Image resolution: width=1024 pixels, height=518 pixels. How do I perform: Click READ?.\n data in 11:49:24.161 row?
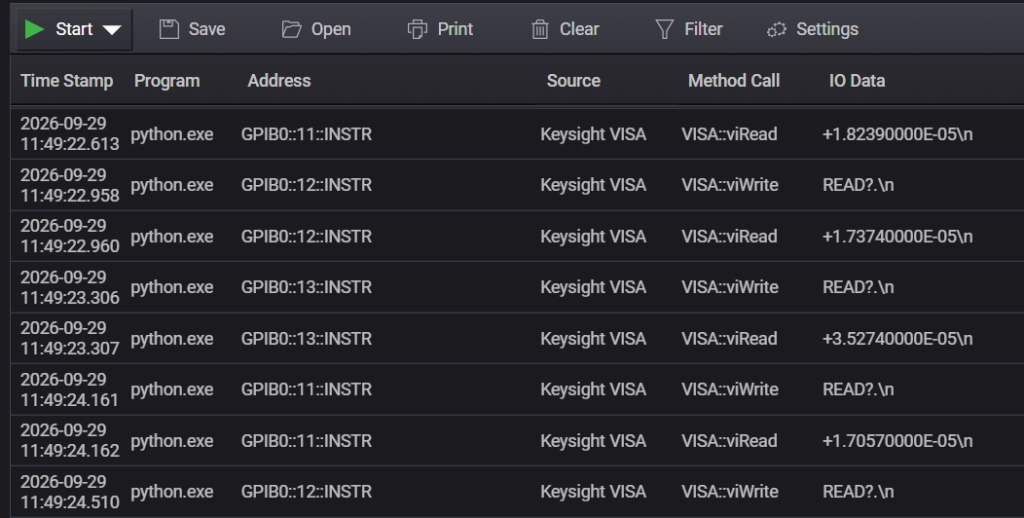coord(858,390)
